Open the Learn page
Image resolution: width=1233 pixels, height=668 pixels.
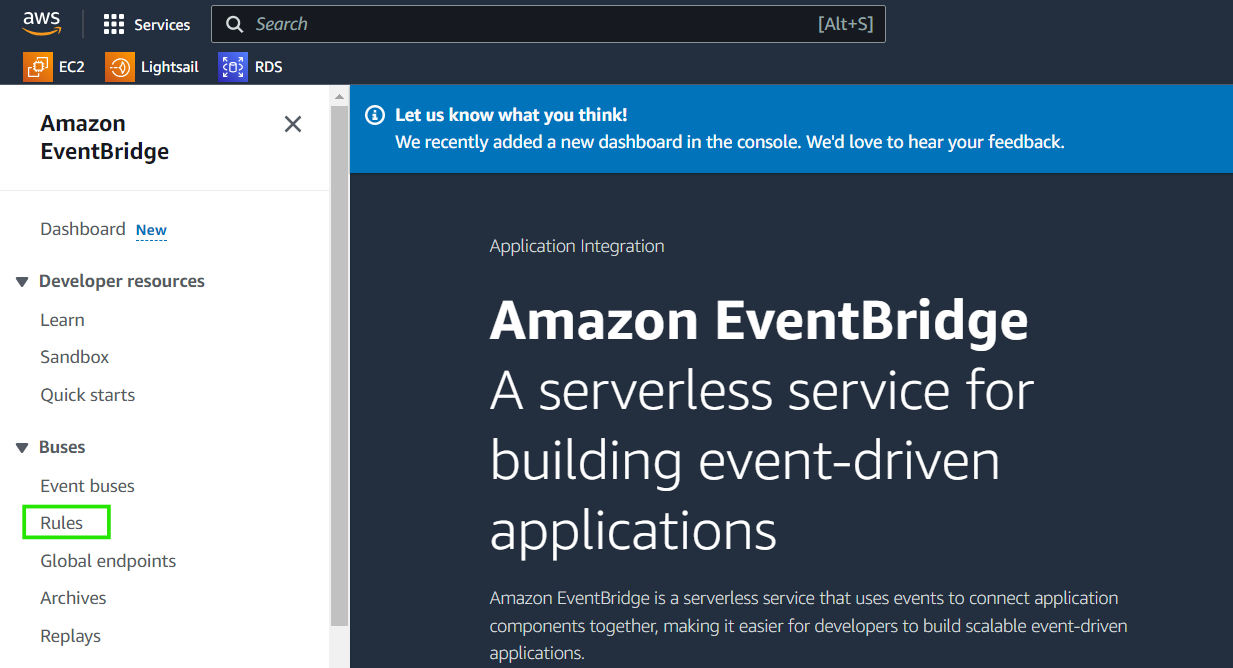(62, 320)
